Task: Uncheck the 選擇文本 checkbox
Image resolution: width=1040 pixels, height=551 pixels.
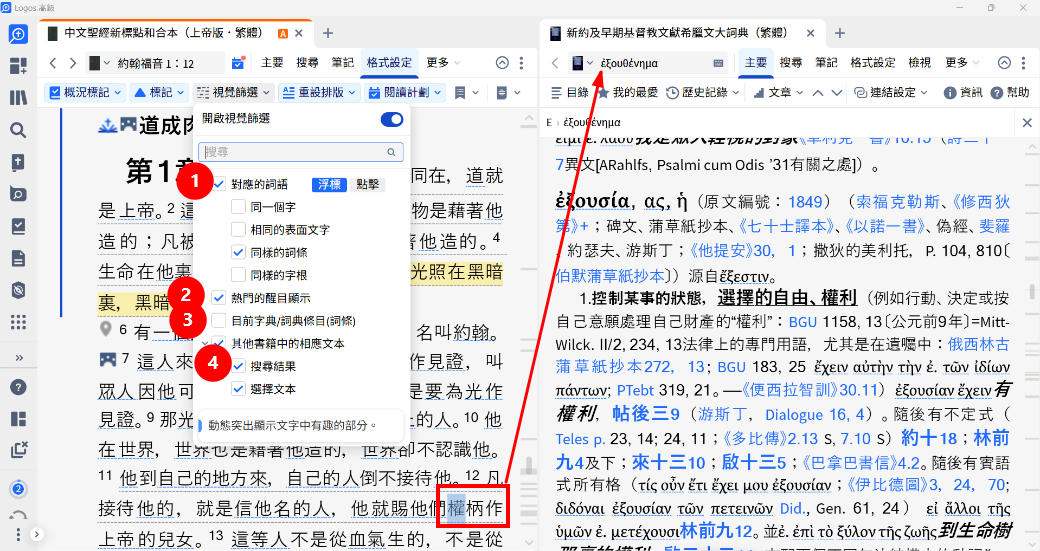Action: click(x=238, y=389)
